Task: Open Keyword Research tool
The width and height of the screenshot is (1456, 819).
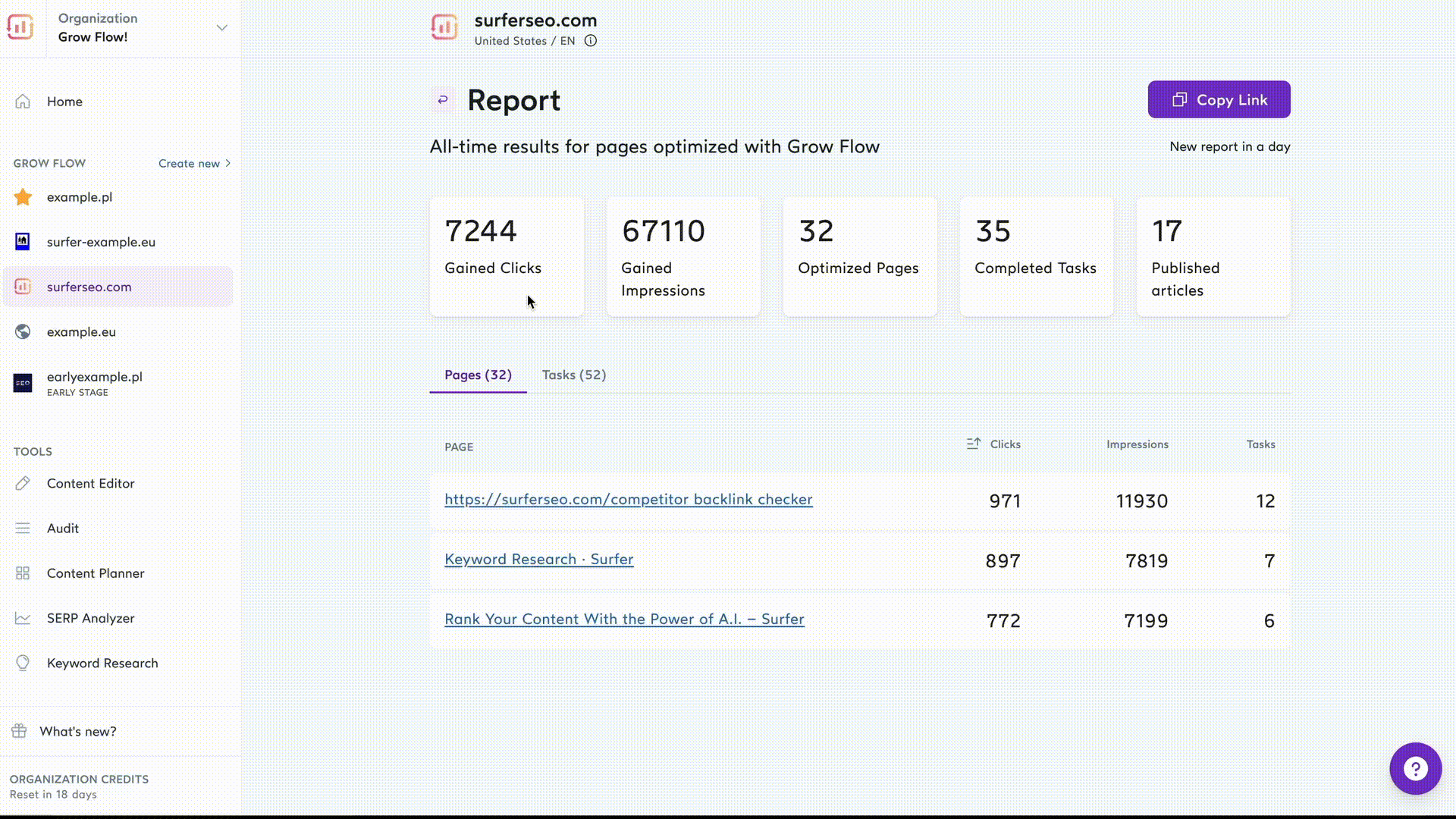Action: click(102, 662)
